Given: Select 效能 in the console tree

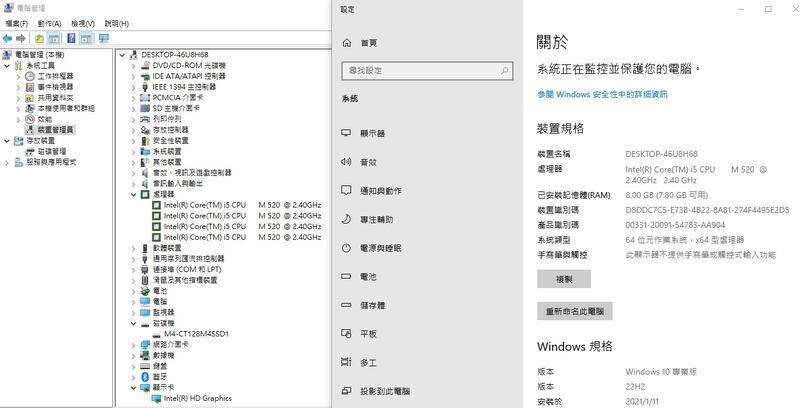Looking at the screenshot, I should [45, 119].
